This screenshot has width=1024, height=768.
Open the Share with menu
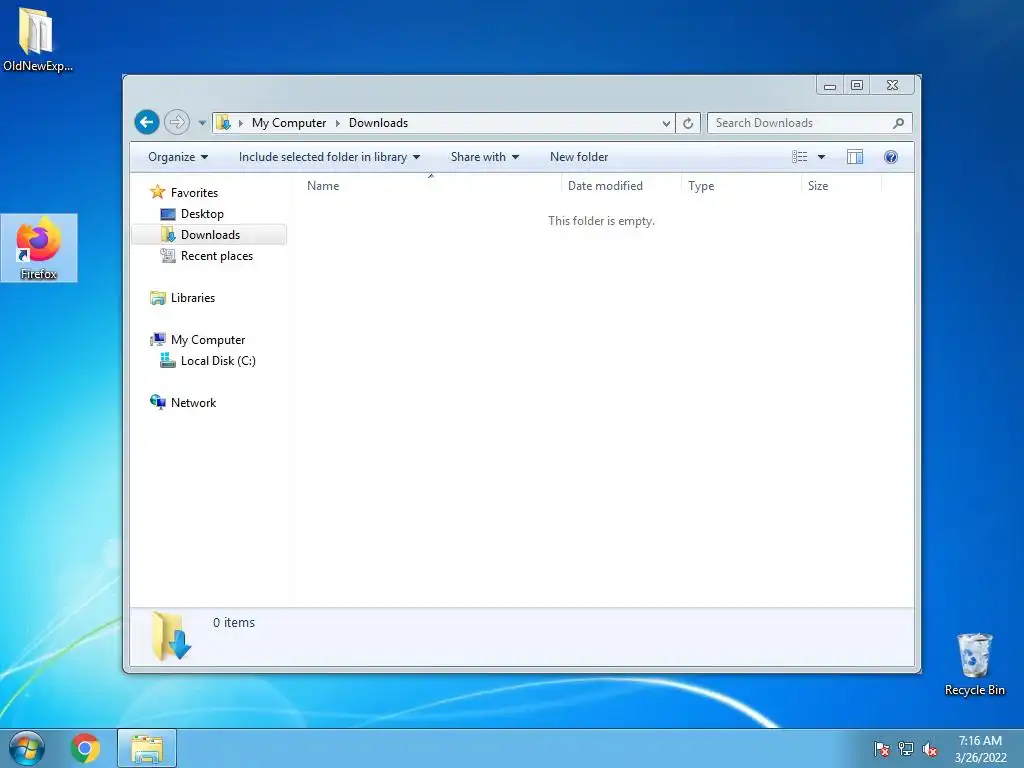point(485,157)
